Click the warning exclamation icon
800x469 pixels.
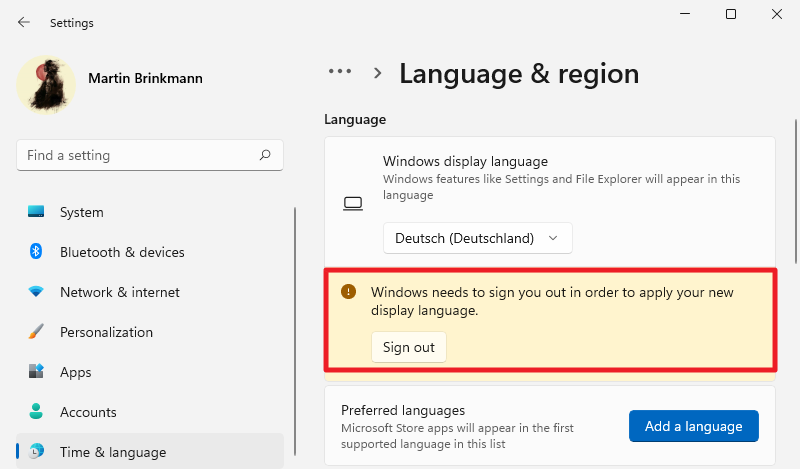pos(348,292)
